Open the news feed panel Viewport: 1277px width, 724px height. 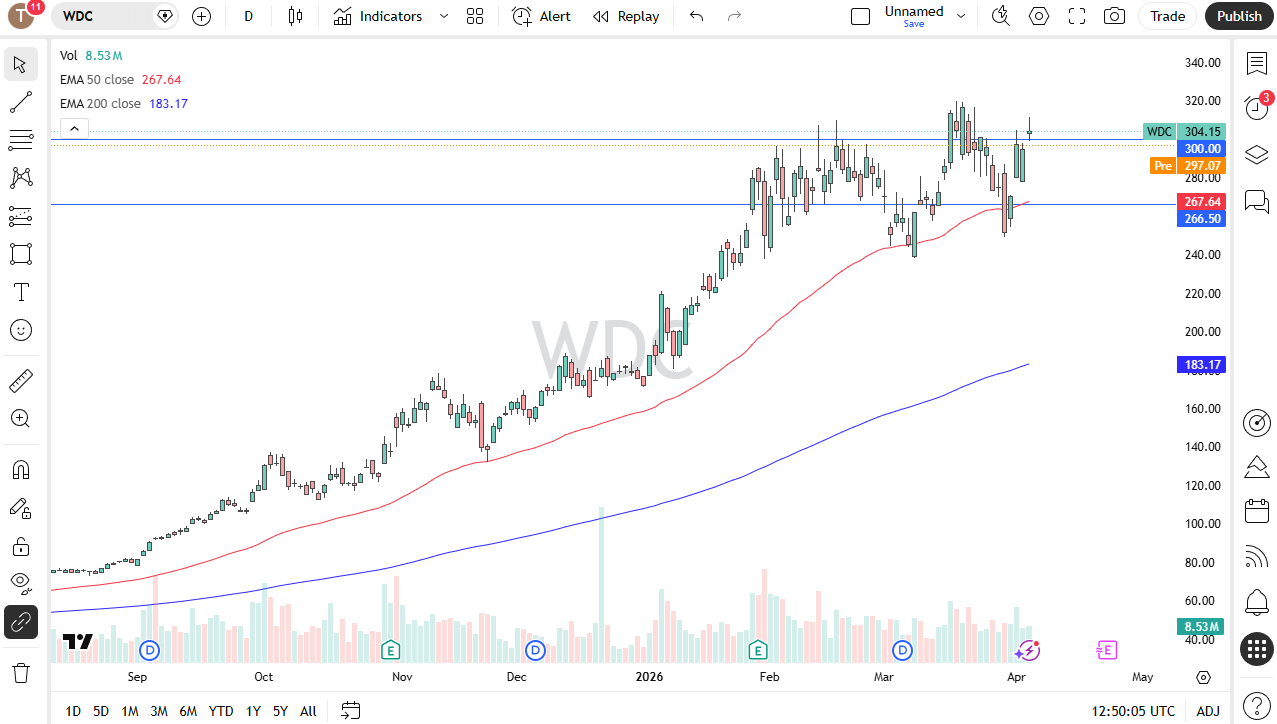1256,557
